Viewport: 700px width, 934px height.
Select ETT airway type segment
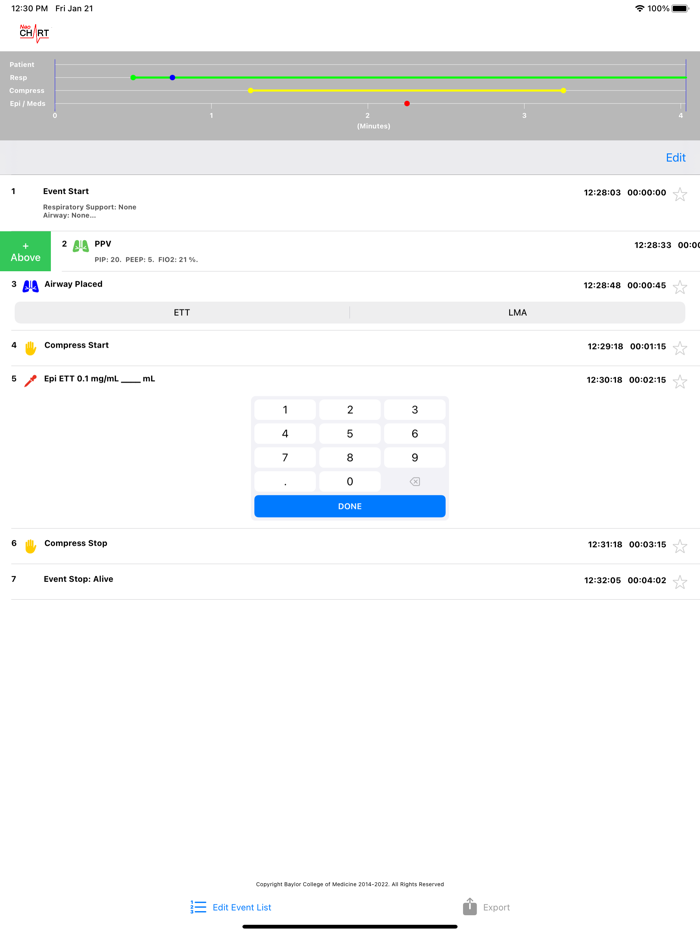pyautogui.click(x=182, y=312)
